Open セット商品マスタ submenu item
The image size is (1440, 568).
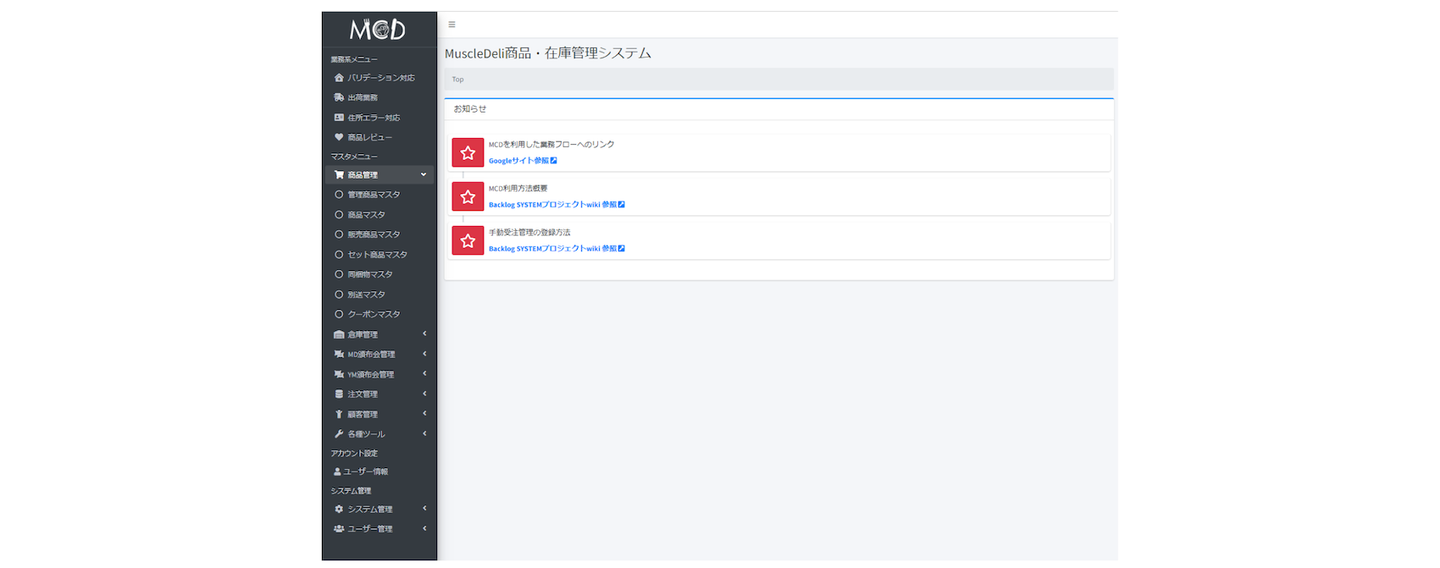click(380, 255)
